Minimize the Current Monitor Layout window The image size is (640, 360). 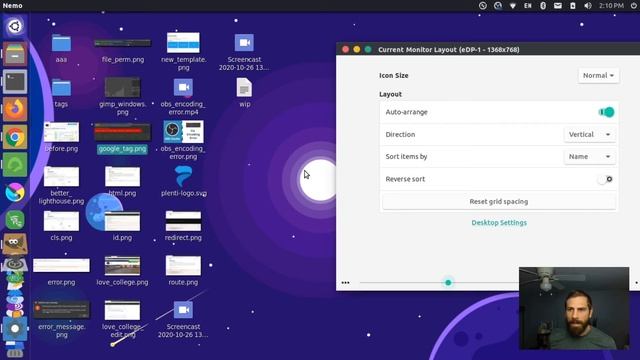(357, 49)
